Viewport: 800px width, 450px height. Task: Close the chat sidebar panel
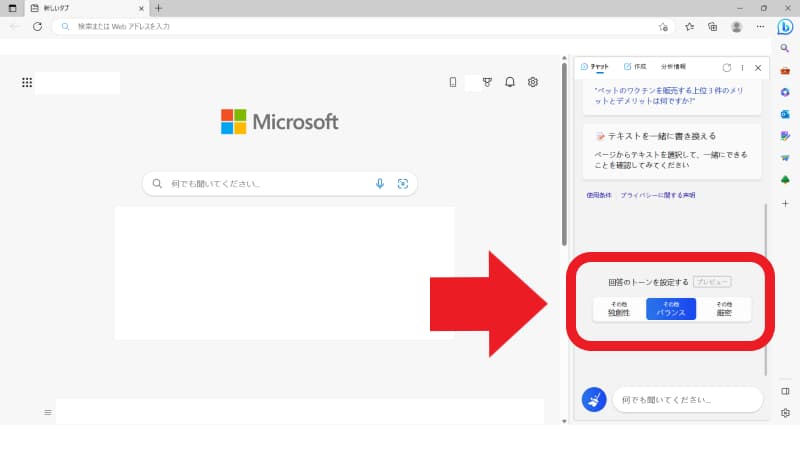[758, 67]
